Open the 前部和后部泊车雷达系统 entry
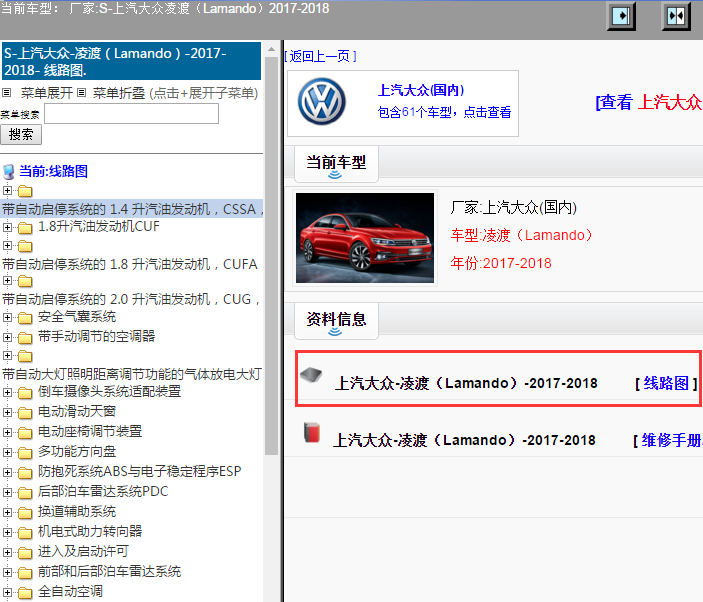 click(109, 571)
